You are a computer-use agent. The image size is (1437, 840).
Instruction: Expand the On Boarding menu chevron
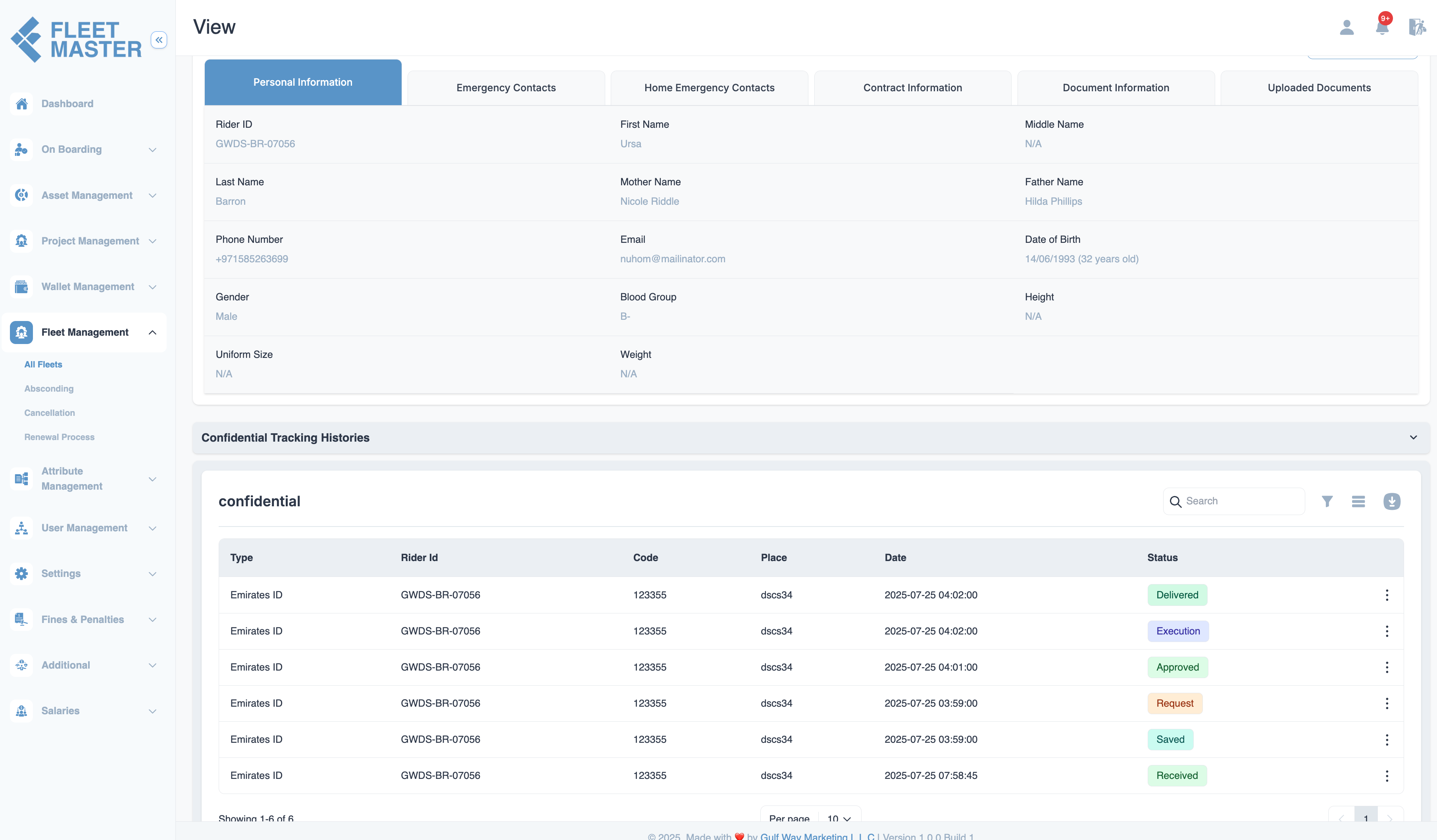(x=152, y=150)
